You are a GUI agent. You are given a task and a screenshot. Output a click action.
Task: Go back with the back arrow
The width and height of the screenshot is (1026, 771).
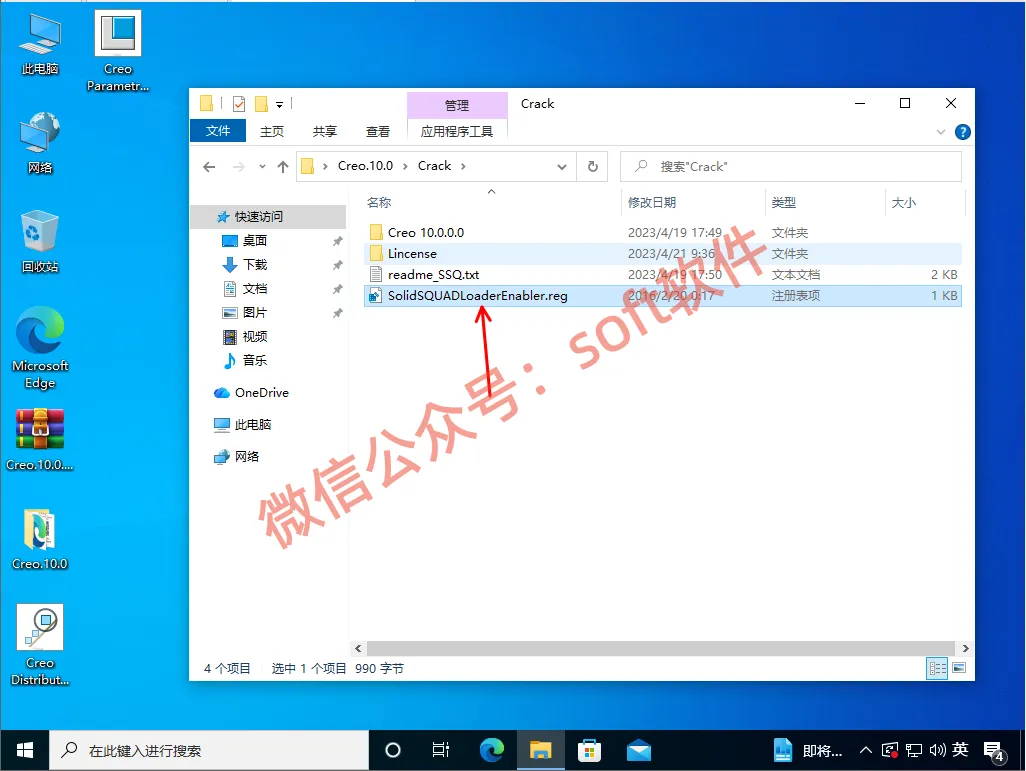point(209,167)
